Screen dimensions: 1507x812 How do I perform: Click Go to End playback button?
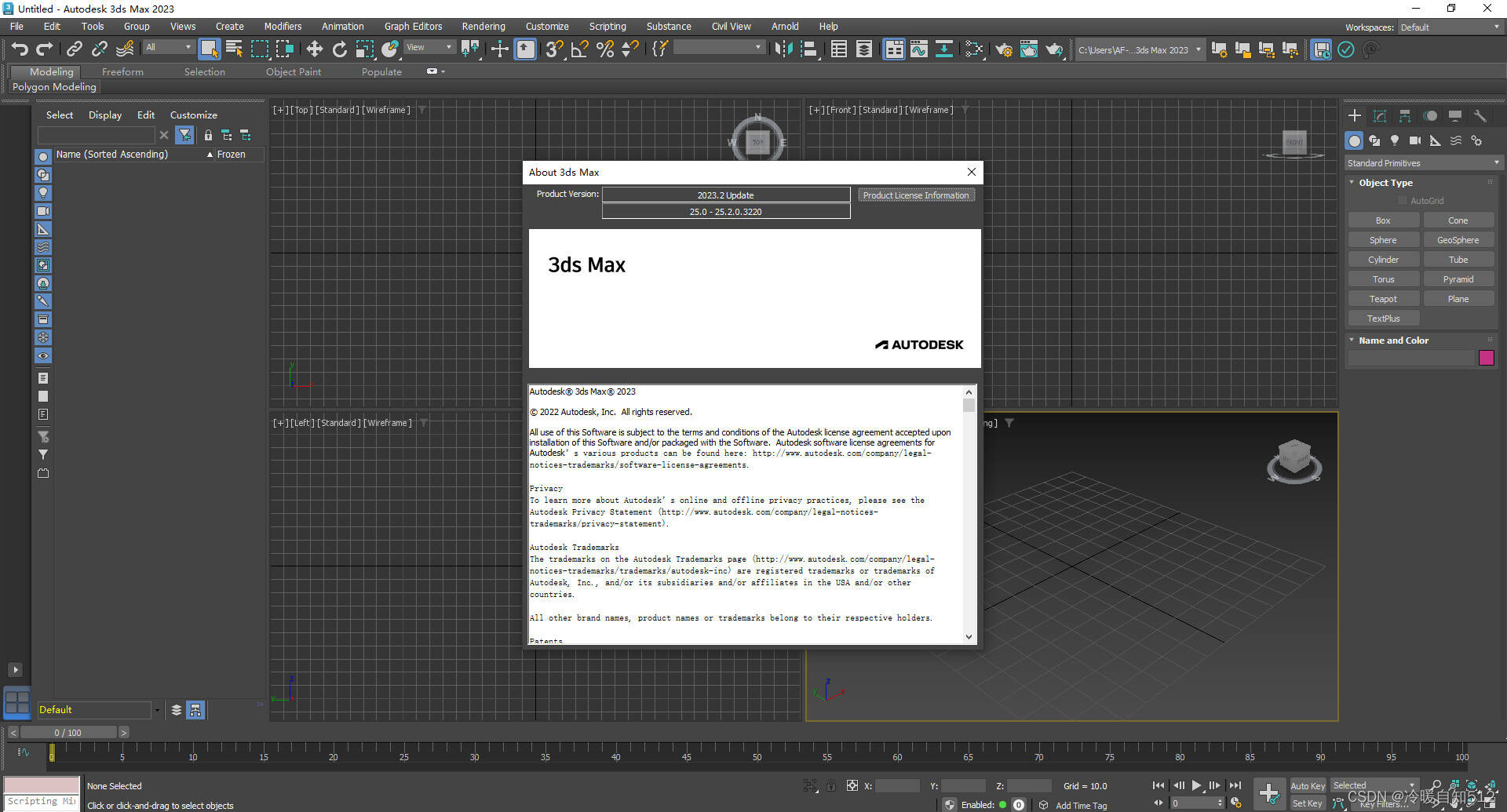tap(1235, 785)
